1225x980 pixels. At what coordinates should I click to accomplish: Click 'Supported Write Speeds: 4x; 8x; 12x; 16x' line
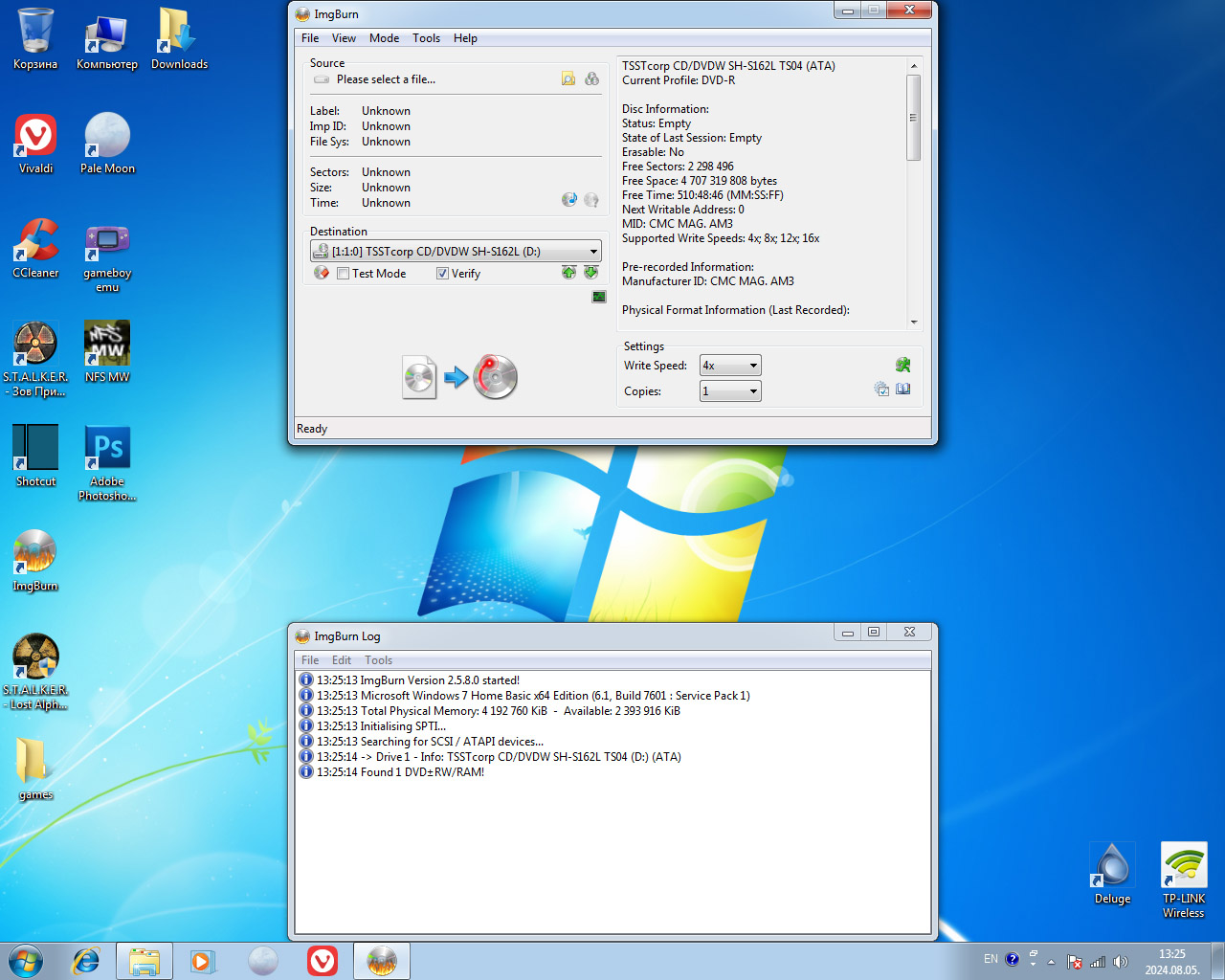pos(721,238)
